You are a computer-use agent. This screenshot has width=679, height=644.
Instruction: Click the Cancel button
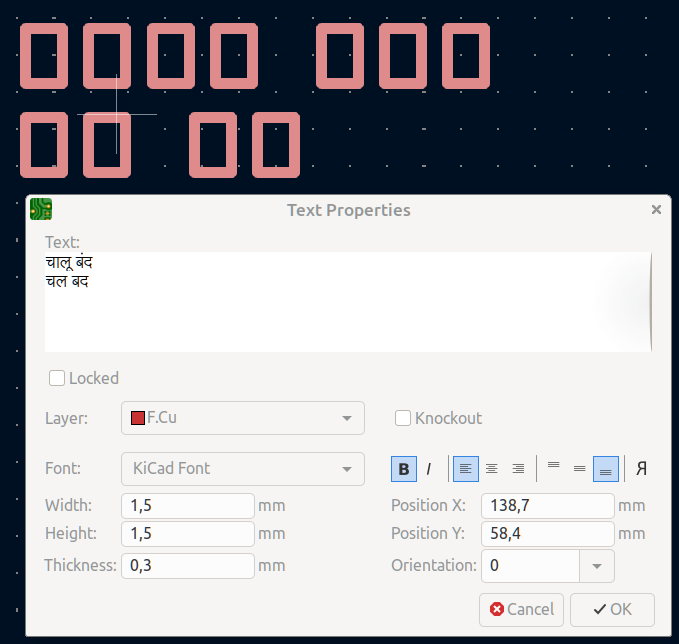point(522,609)
